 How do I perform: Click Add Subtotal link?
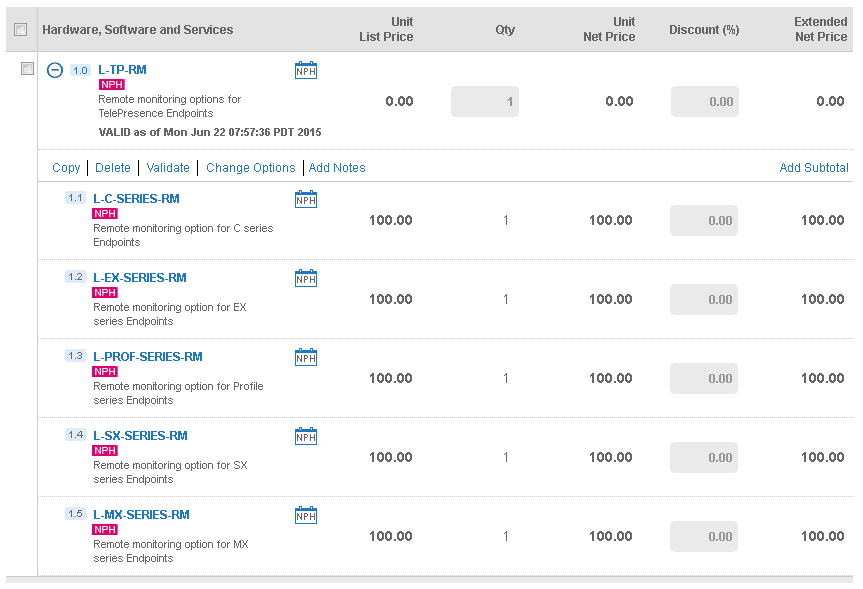(813, 168)
